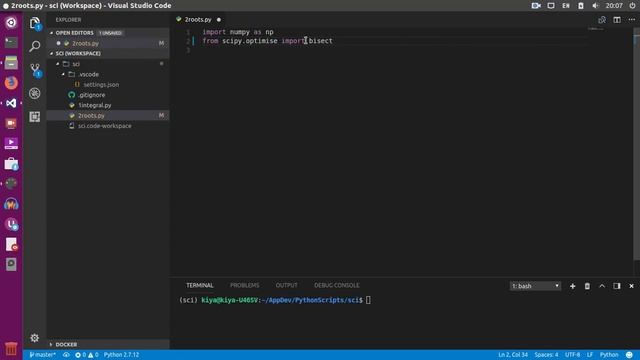Open the Manage gear in activity bar
640x360 pixels.
coord(35,338)
